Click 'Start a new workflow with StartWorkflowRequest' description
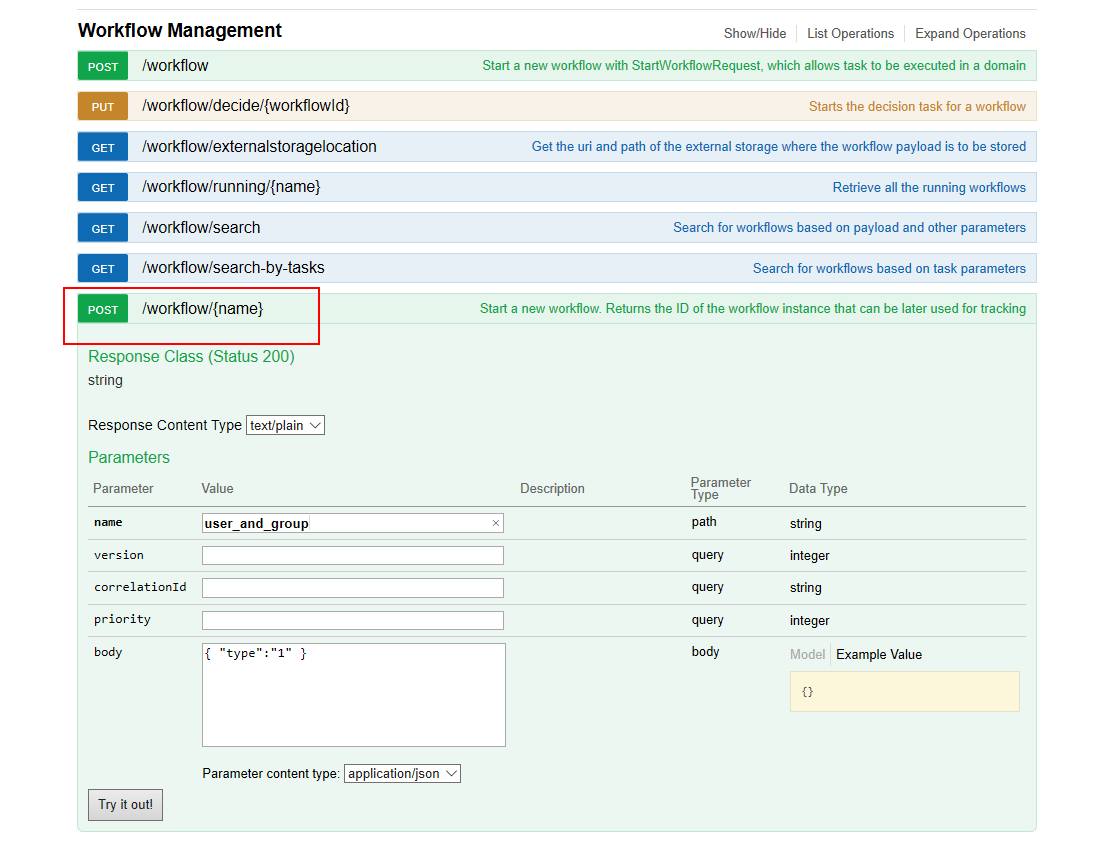 pyautogui.click(x=754, y=66)
